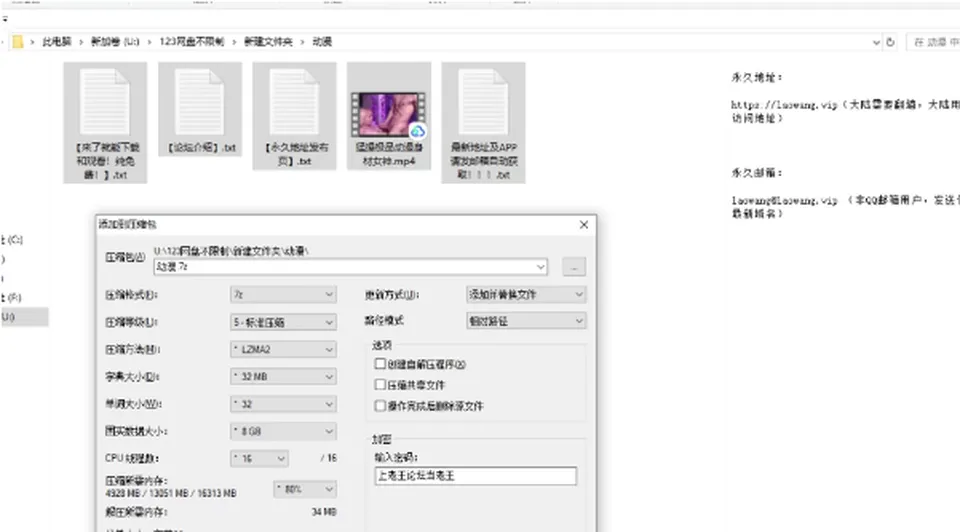The height and width of the screenshot is (532, 960).
Task: Open 此电脑 in the breadcrumb path
Action: click(56, 42)
